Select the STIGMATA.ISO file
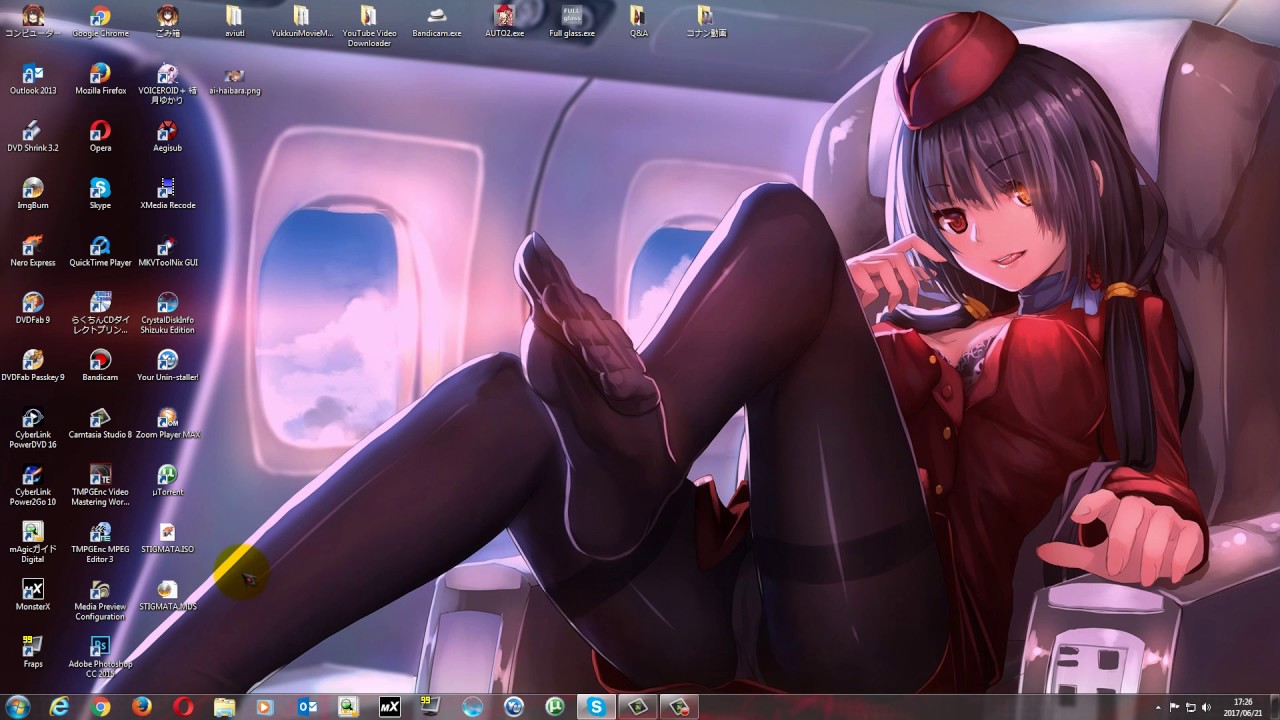Screen dimensions: 1280x720 point(168,538)
